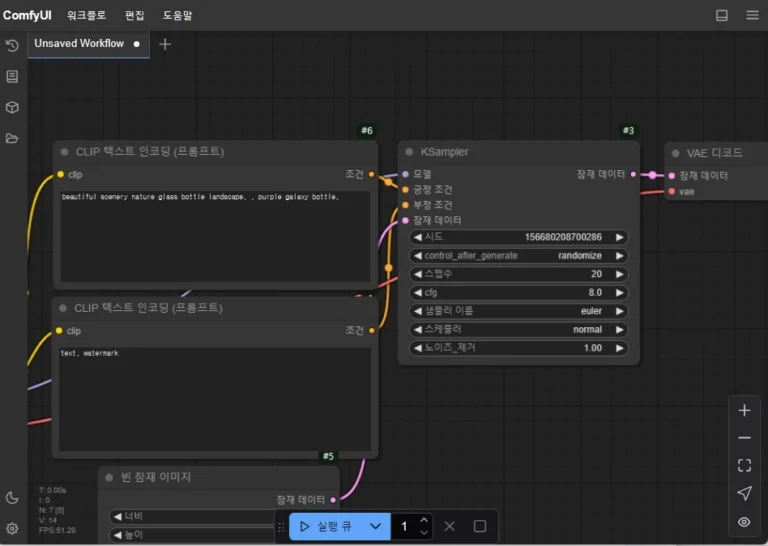Open the queue history sidebar icon
This screenshot has width=768, height=546.
tap(12, 46)
